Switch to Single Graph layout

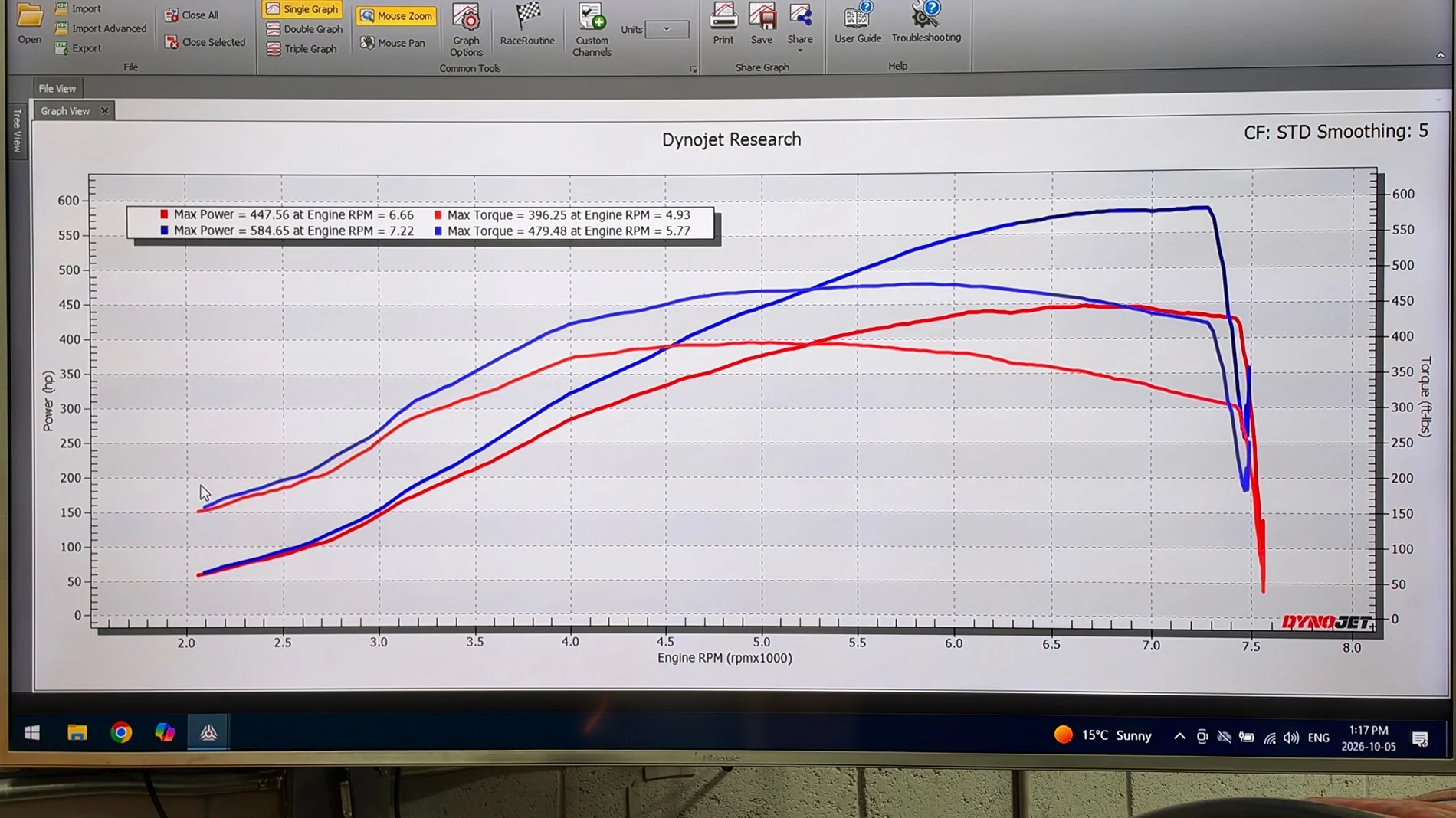(x=302, y=9)
